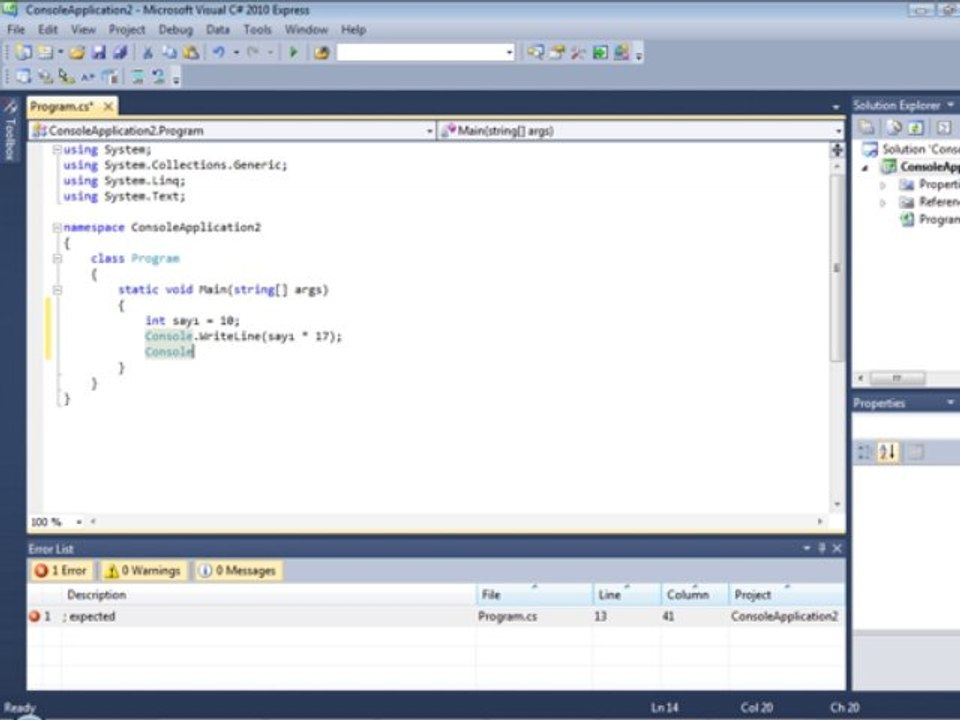
Task: Click the New Project toolbar icon
Action: coord(23,53)
